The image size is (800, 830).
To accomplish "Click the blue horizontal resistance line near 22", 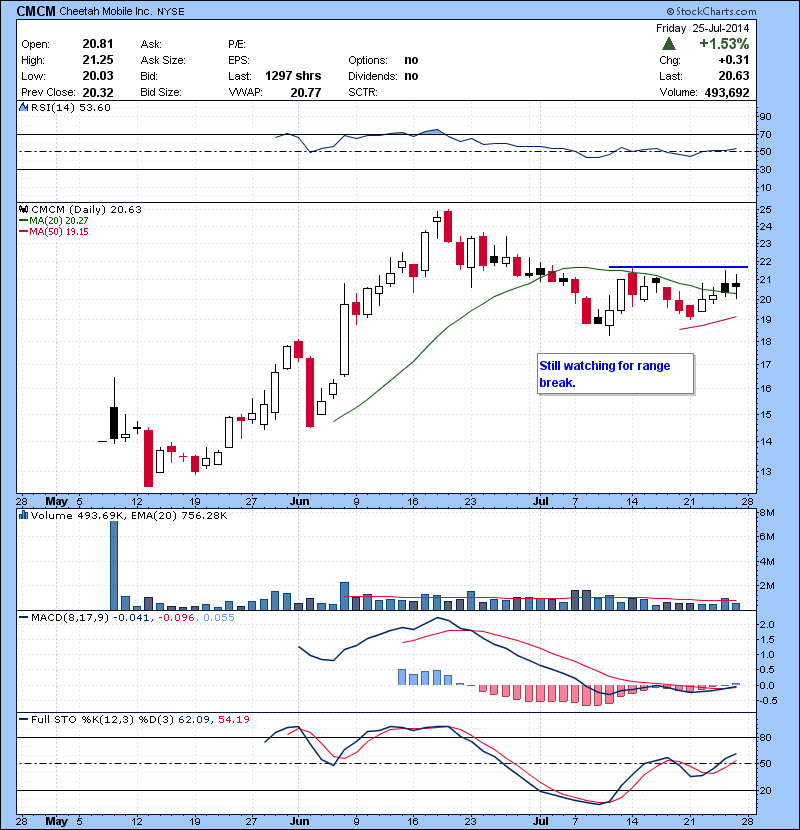I will click(678, 267).
